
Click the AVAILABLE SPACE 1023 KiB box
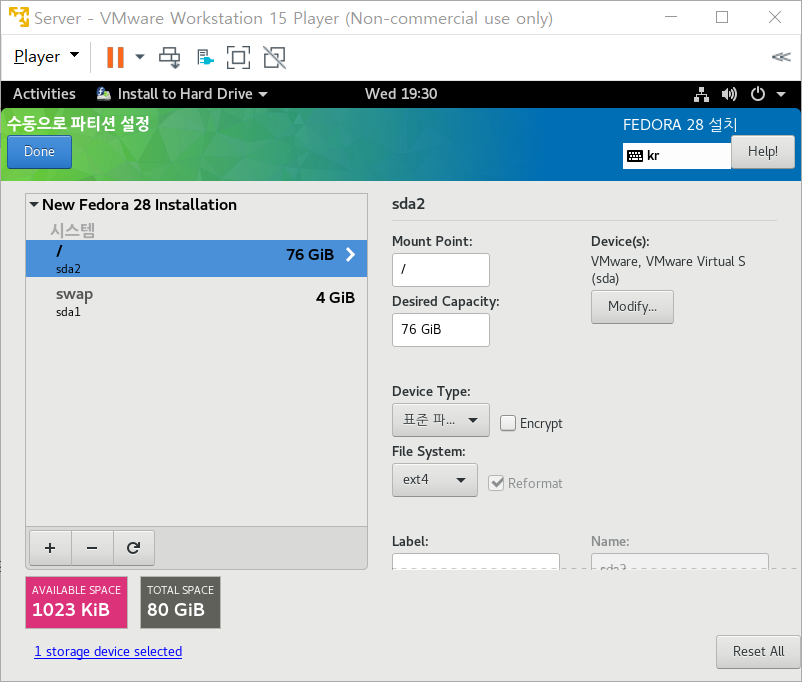coord(77,602)
